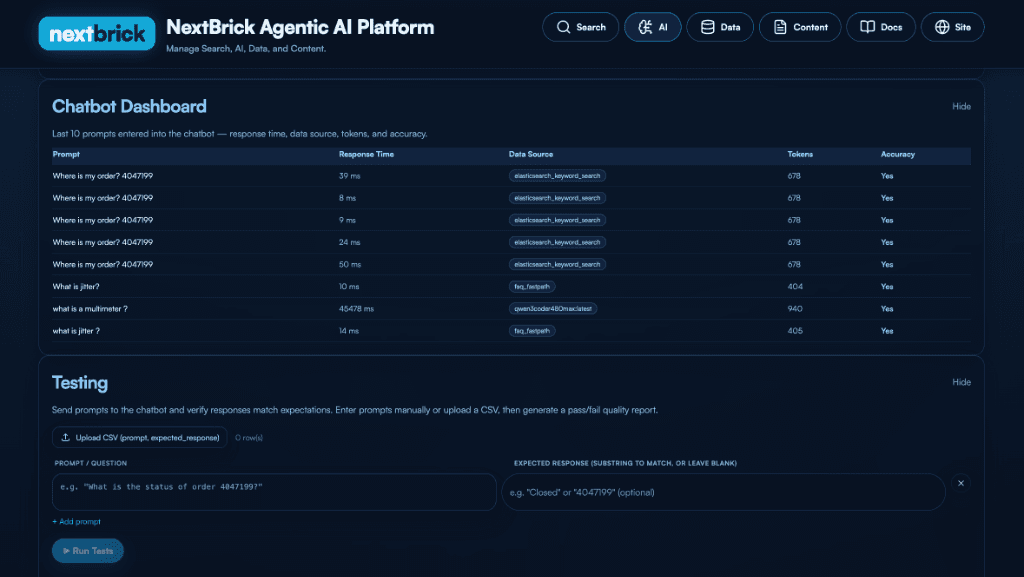Click the Testing heading
The image size is (1024, 577).
pos(80,383)
